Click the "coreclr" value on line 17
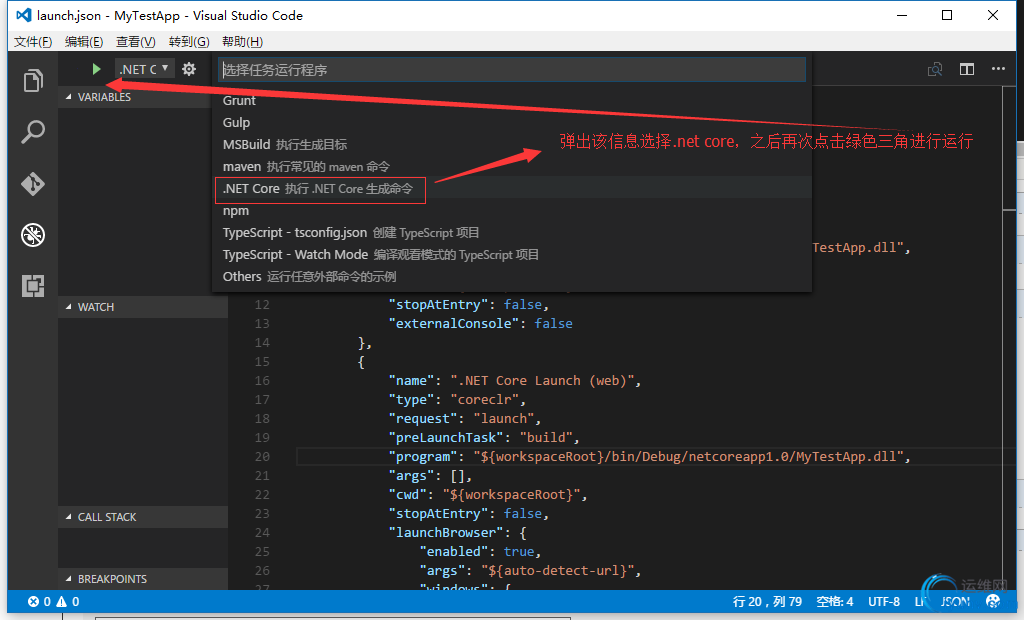1024x620 pixels. tap(485, 399)
